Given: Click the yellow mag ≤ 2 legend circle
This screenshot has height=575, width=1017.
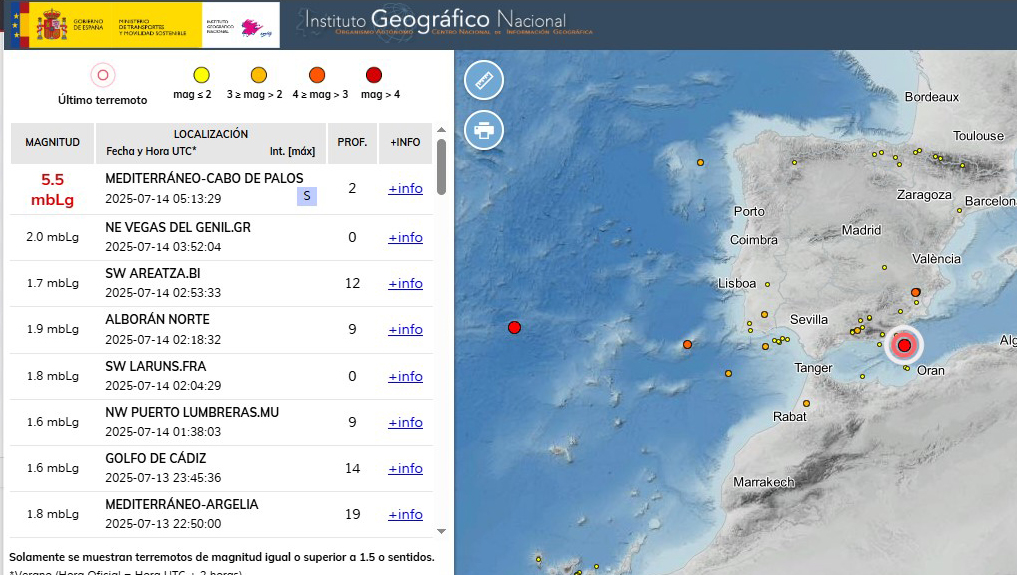Looking at the screenshot, I should (201, 75).
